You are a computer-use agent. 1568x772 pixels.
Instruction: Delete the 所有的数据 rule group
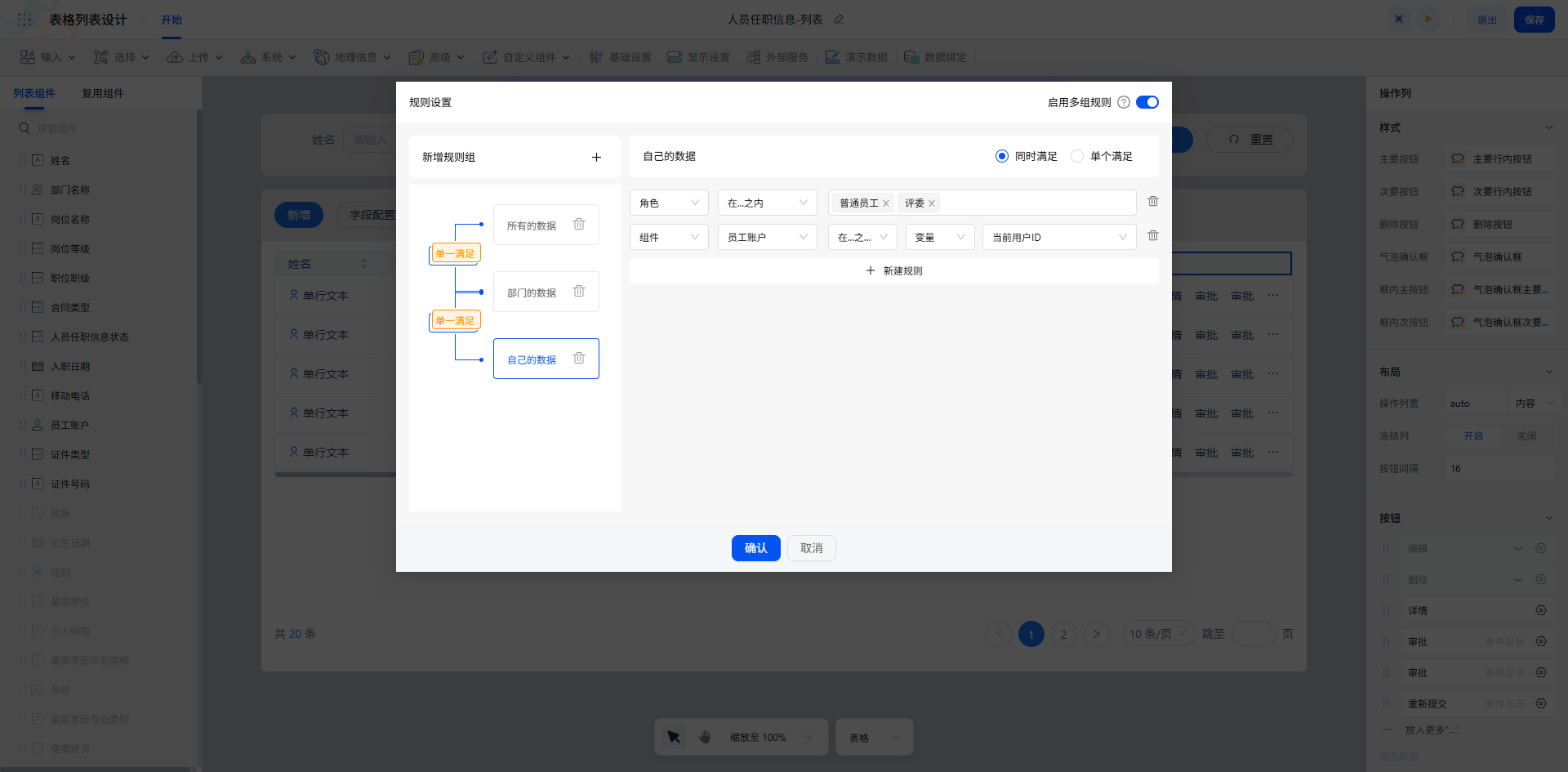(579, 225)
